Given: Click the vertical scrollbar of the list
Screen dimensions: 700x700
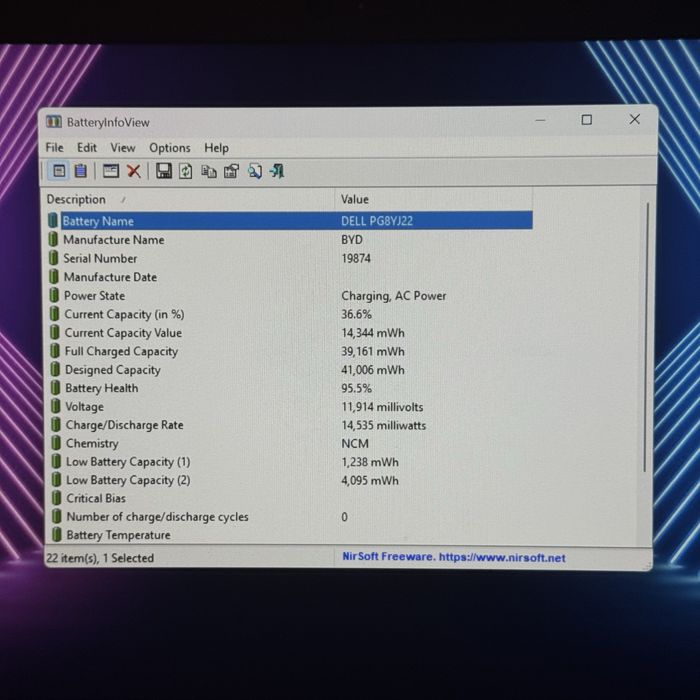Looking at the screenshot, I should [645, 337].
